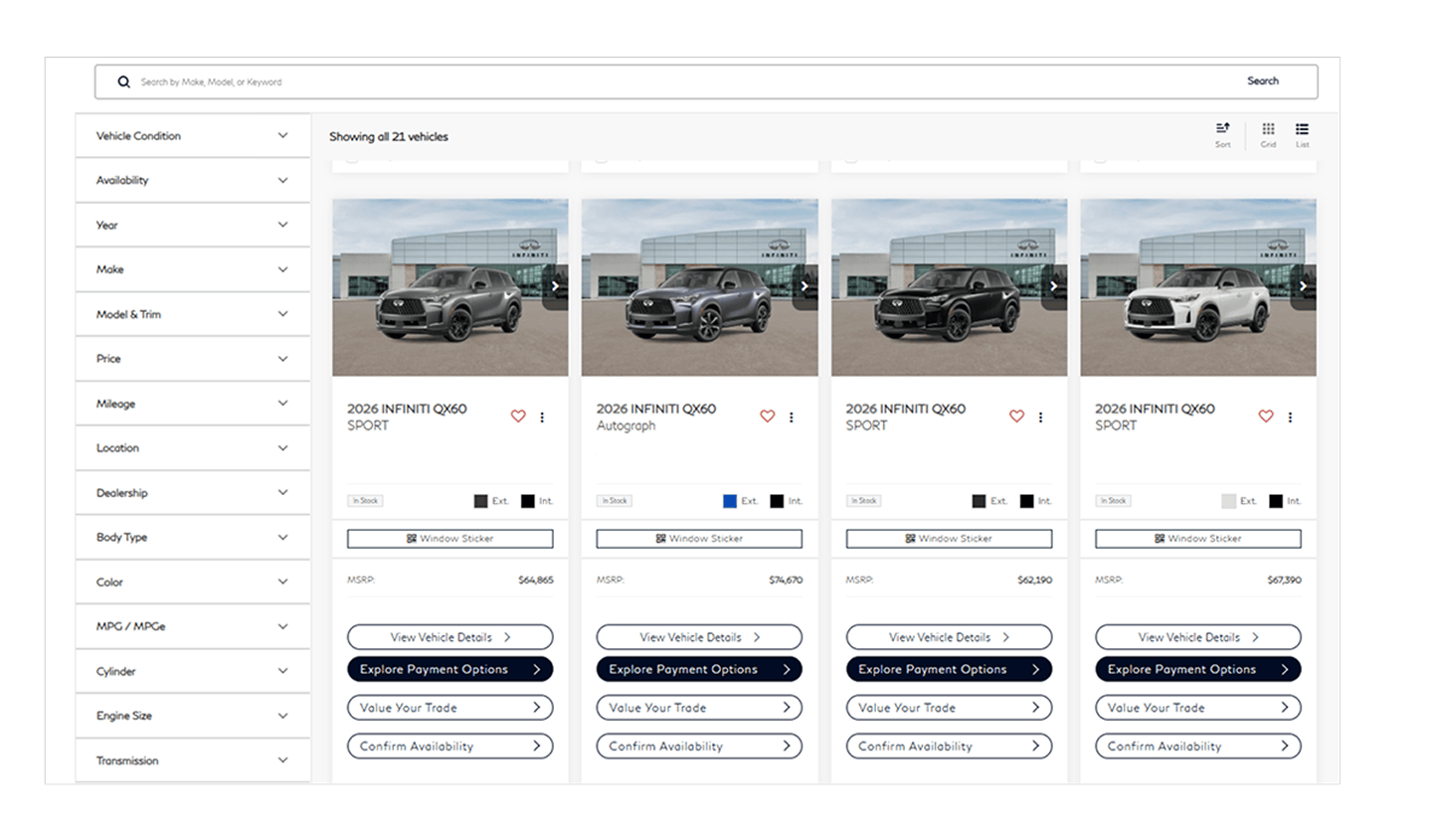1432x840 pixels.
Task: Expand the Engine Size filter
Action: tap(193, 716)
